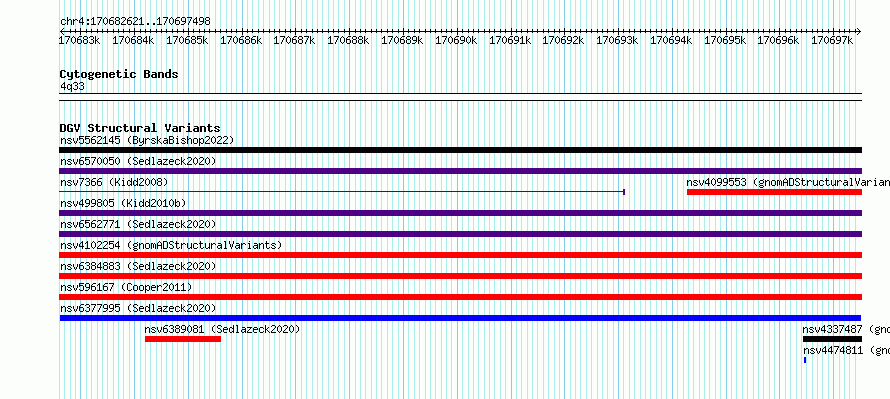Click the short red nsv6389081 bar

point(183,339)
